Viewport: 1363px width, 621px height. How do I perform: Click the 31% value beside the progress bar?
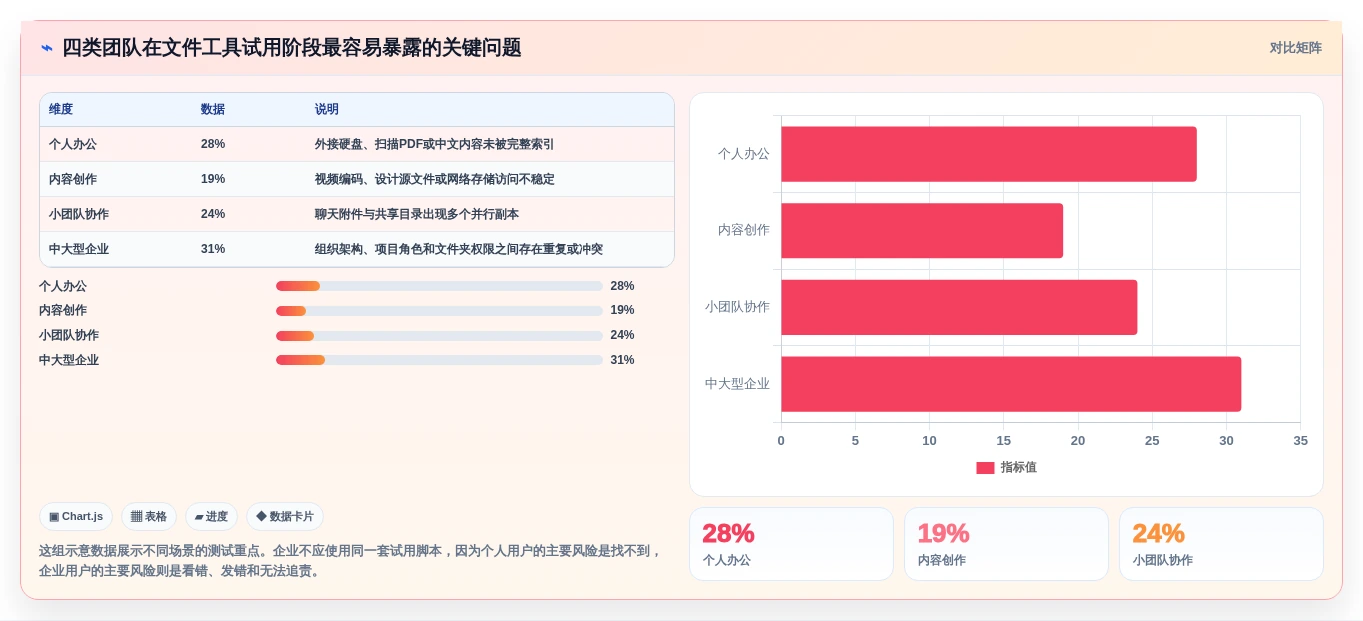pyautogui.click(x=622, y=360)
